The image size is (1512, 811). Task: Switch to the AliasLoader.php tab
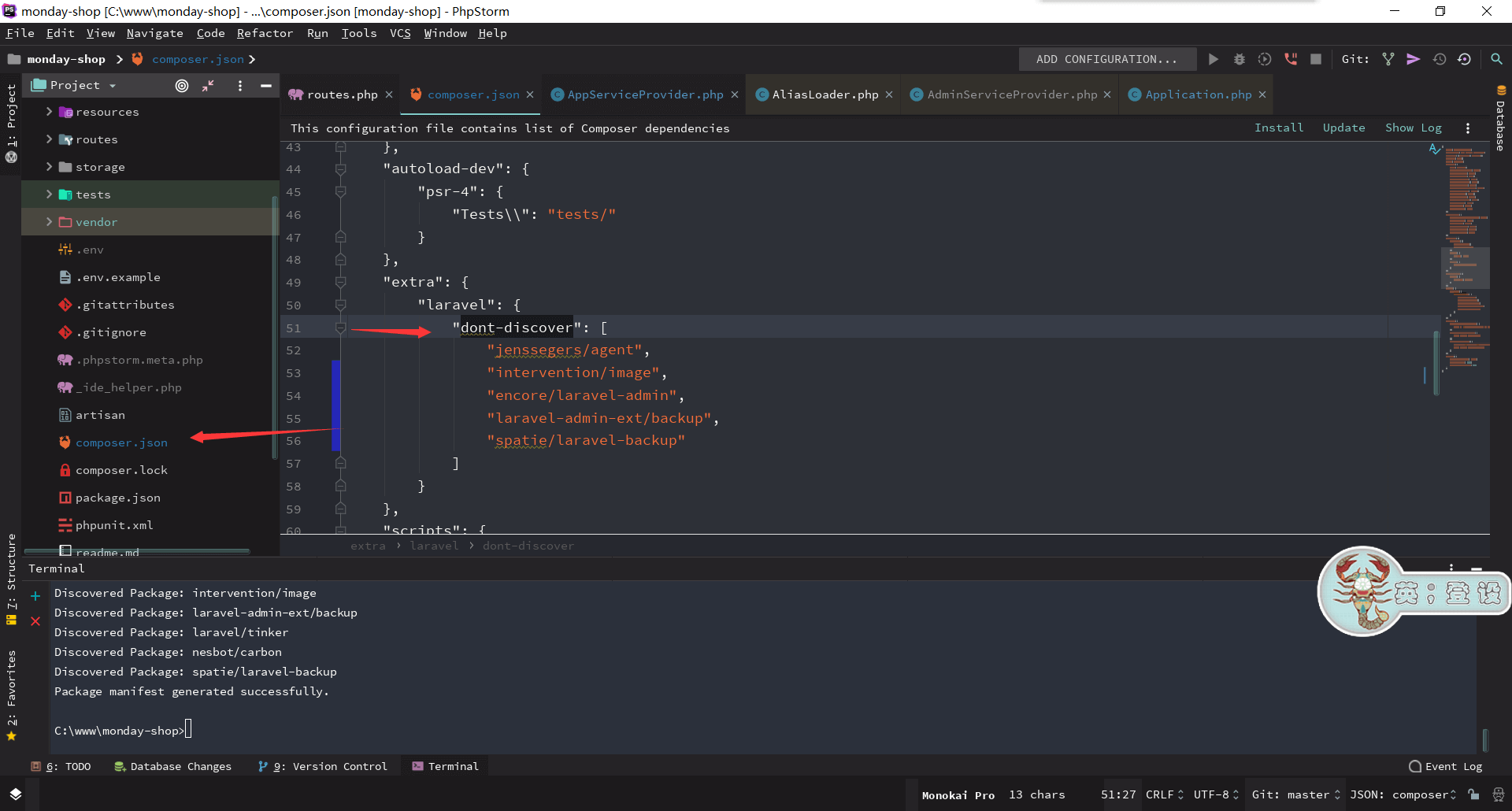click(x=825, y=94)
